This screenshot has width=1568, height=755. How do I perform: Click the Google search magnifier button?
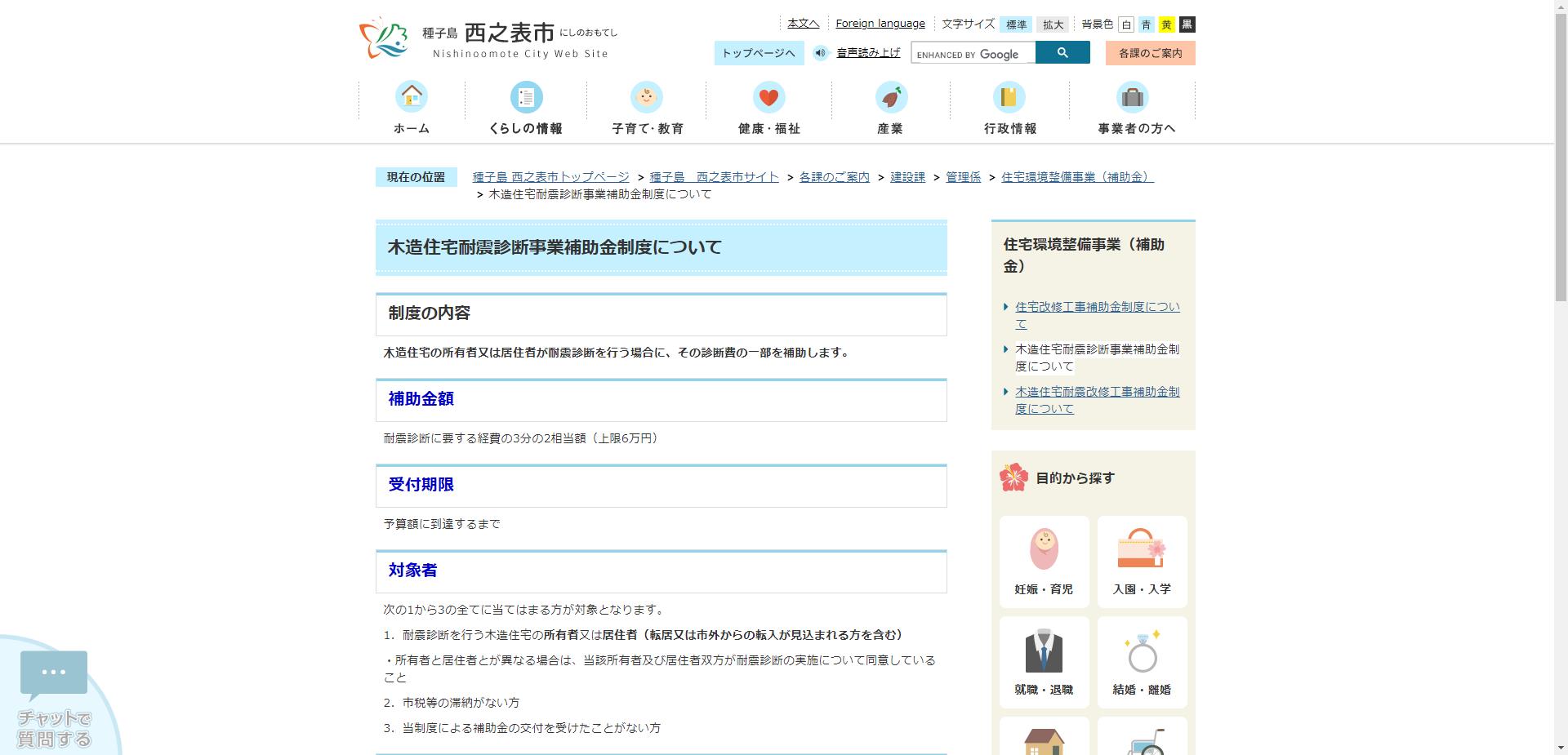click(1062, 52)
